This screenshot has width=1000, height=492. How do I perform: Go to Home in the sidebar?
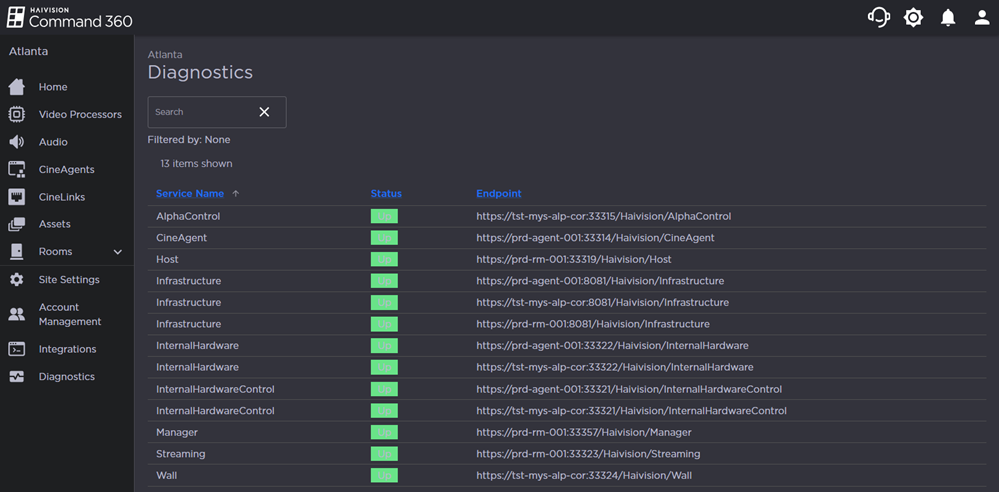coord(53,87)
